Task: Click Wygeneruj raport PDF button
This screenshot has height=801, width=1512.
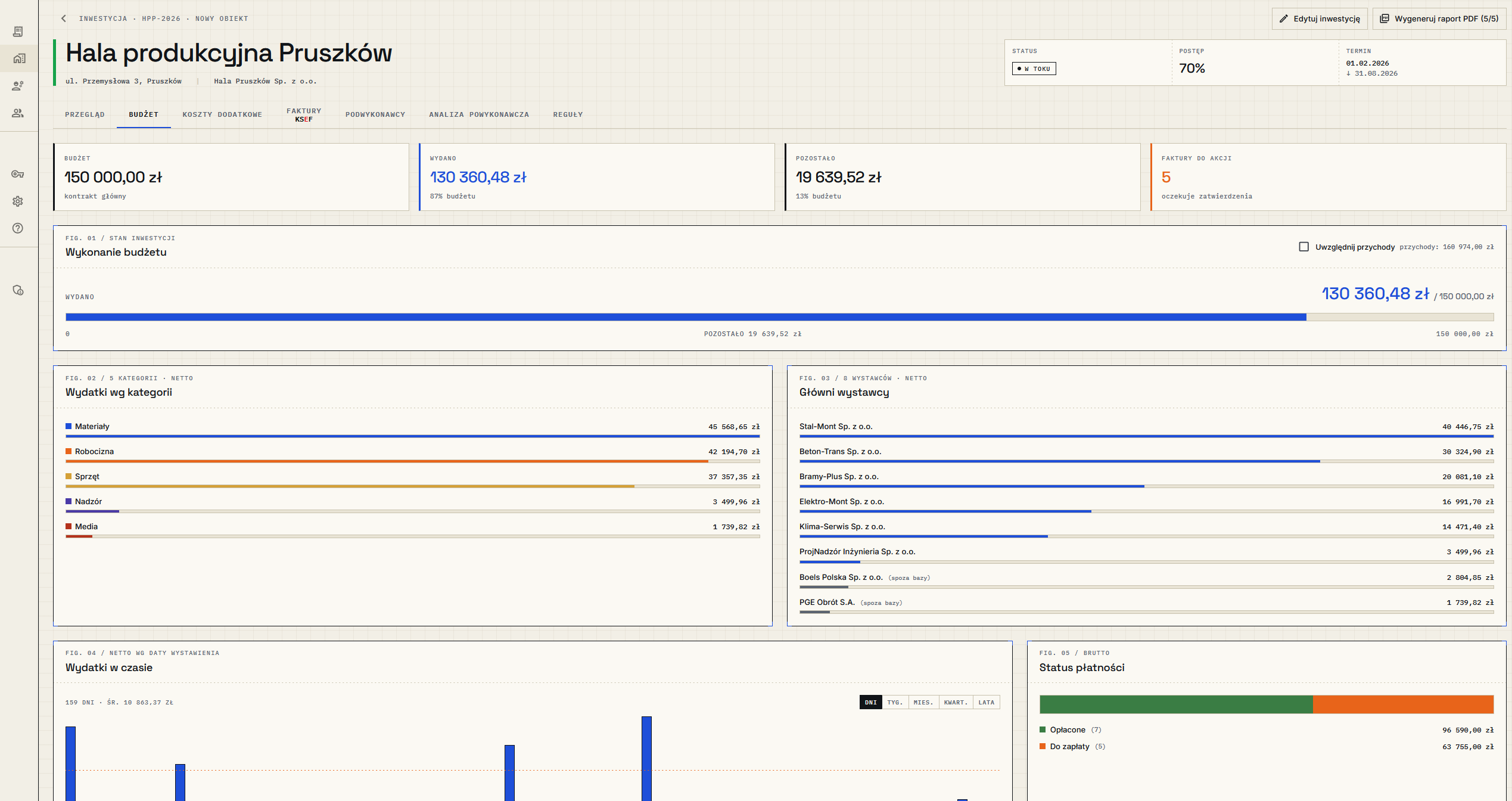Action: tap(1439, 18)
